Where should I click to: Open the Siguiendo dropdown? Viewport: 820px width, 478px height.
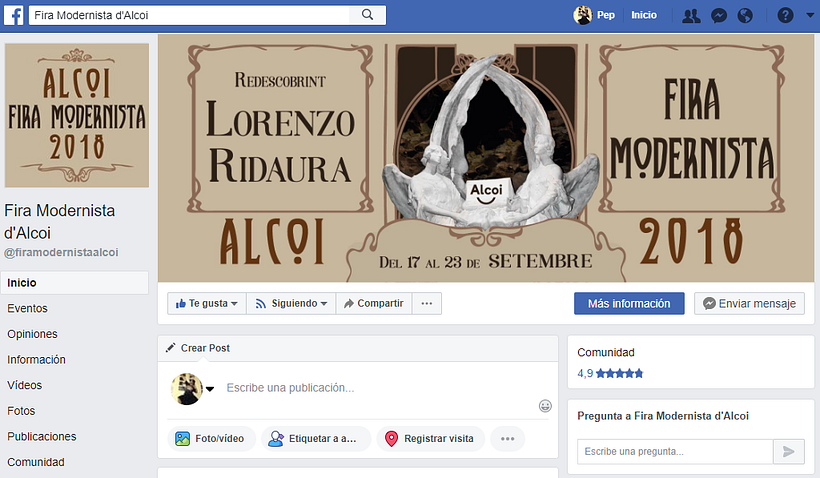click(x=291, y=303)
